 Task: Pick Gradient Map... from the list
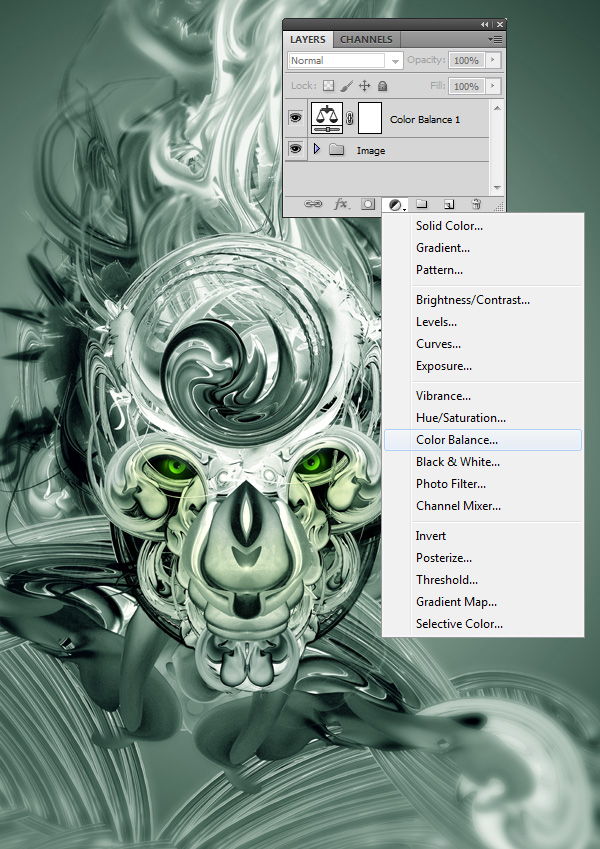(x=456, y=602)
